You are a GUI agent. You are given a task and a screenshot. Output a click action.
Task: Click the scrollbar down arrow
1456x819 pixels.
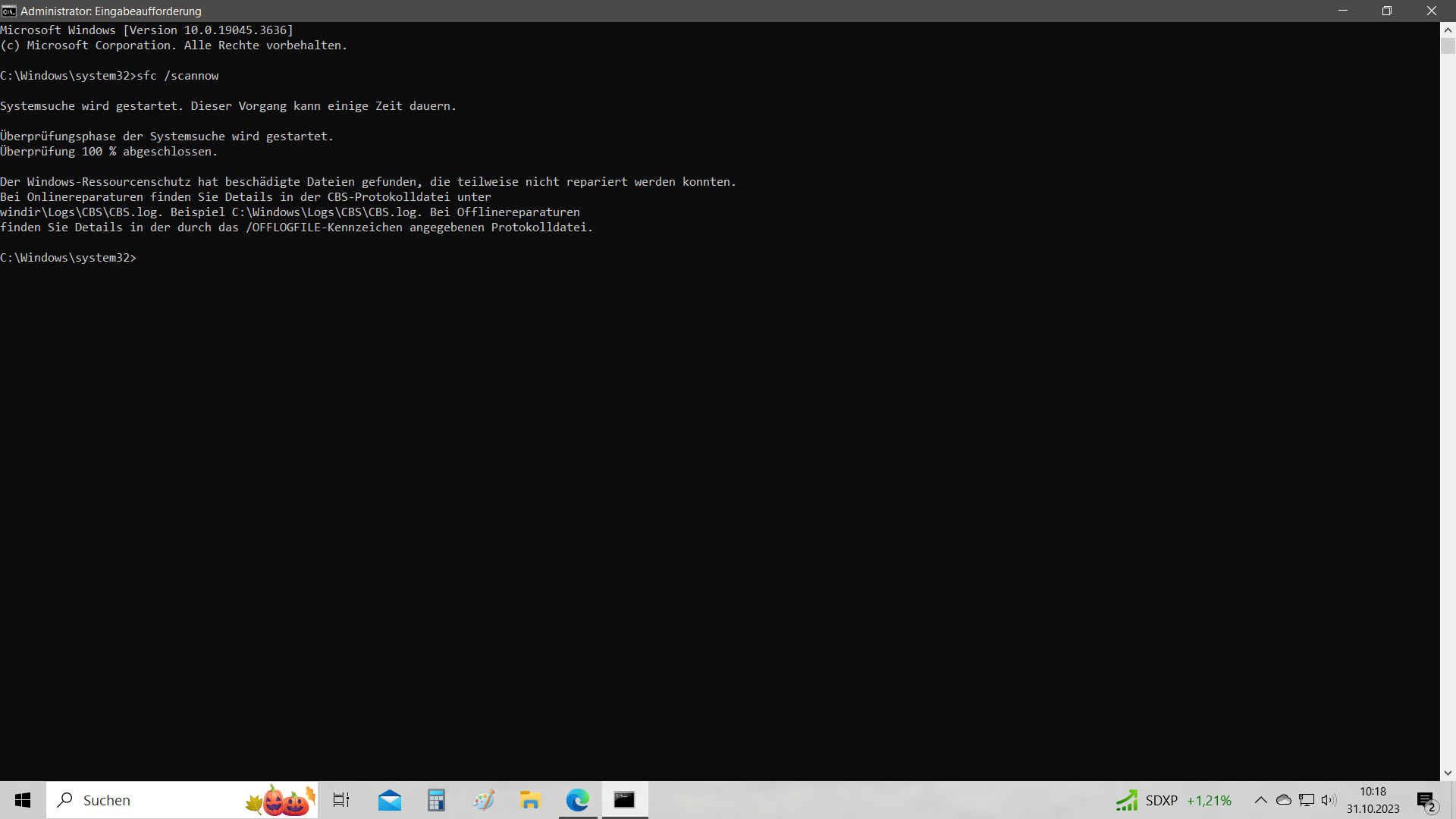1448,773
